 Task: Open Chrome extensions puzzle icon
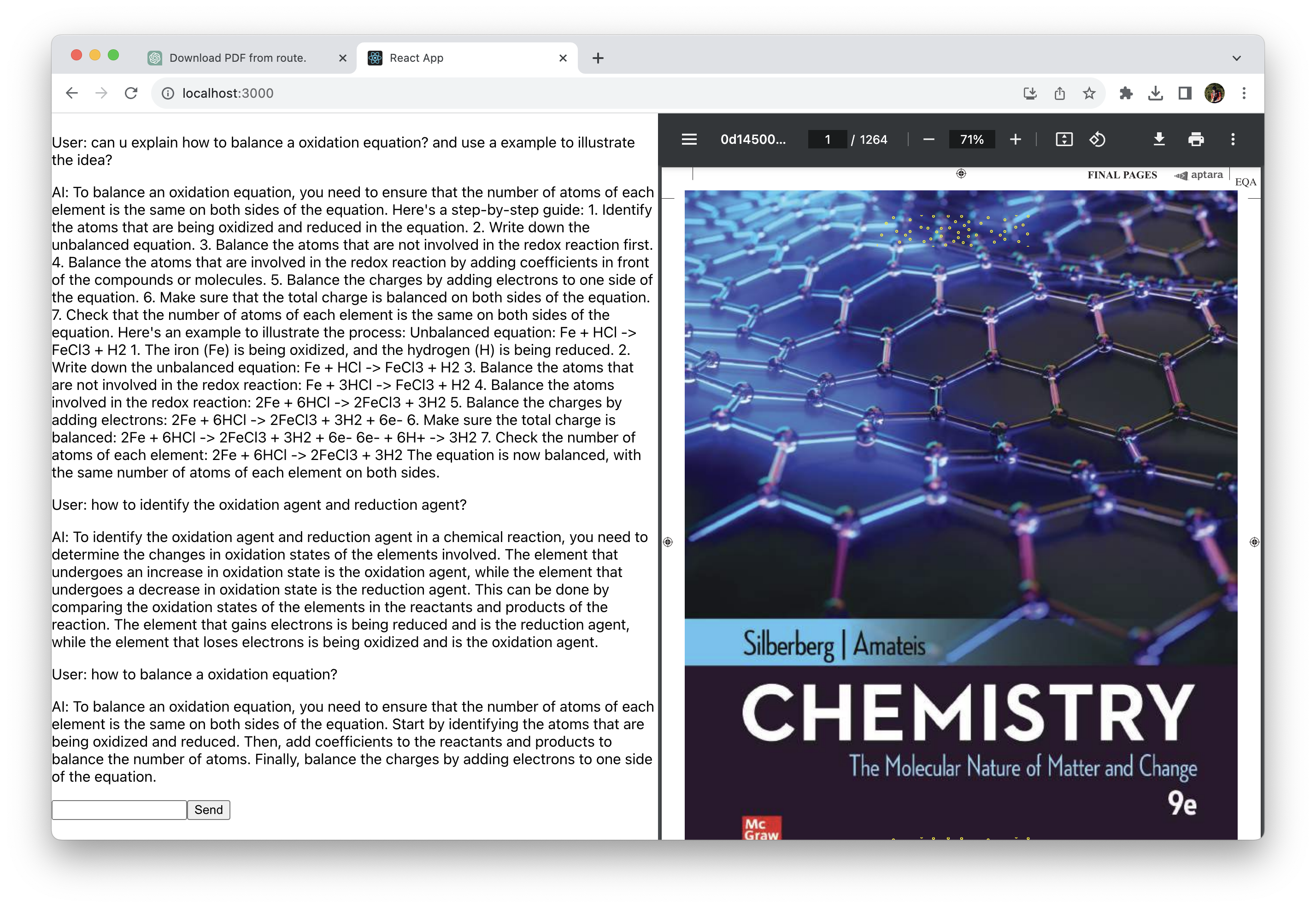tap(1126, 93)
